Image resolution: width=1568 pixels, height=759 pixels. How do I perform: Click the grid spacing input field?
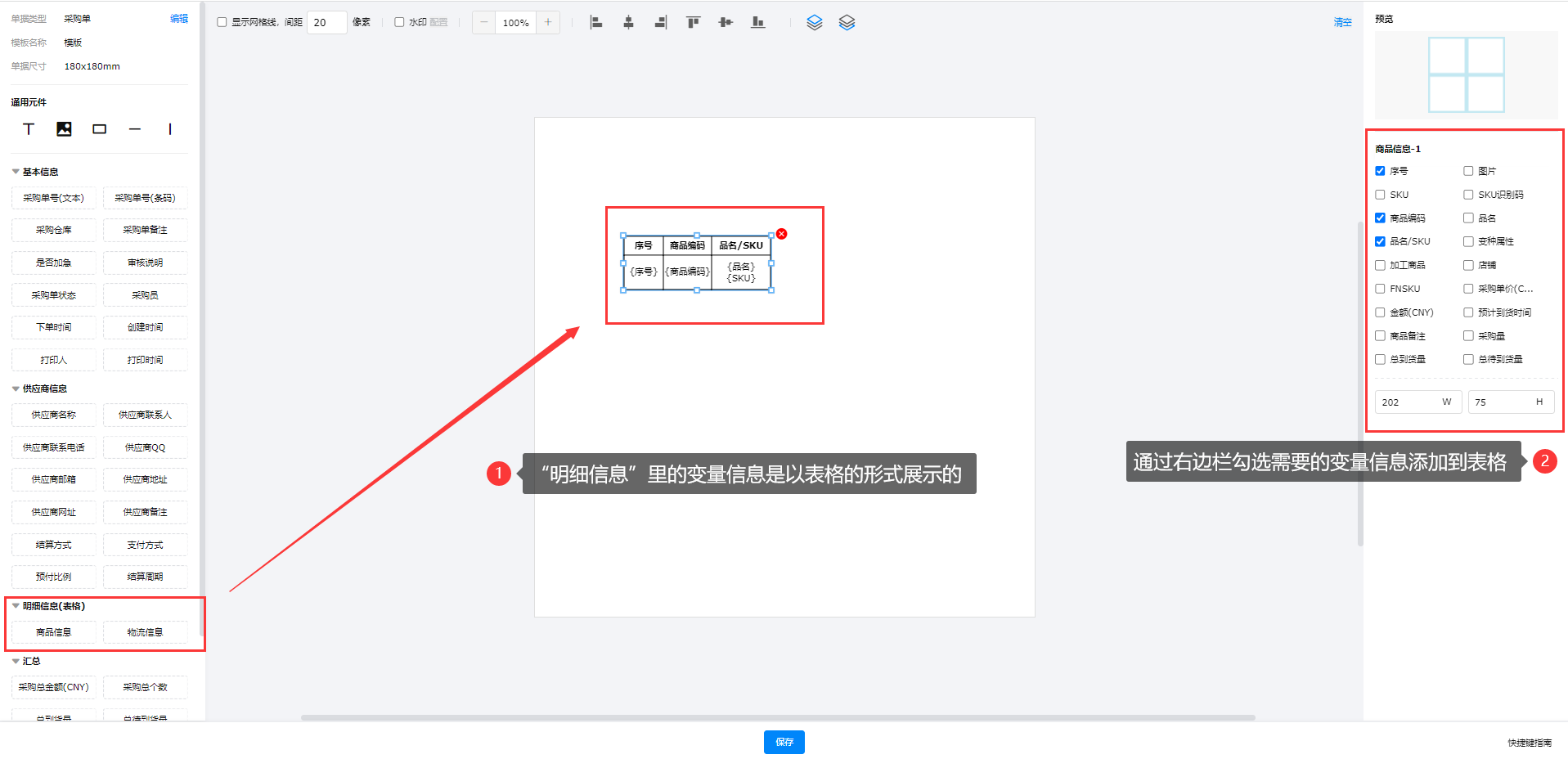point(326,22)
